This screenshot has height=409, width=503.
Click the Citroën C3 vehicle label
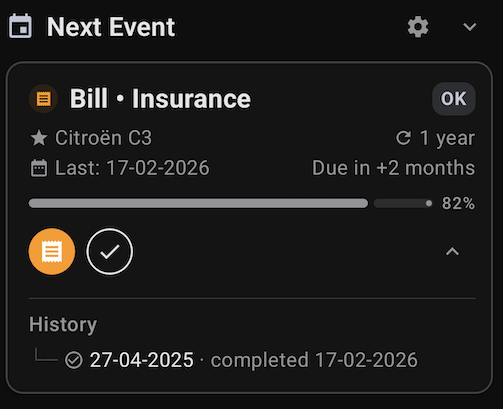(103, 138)
